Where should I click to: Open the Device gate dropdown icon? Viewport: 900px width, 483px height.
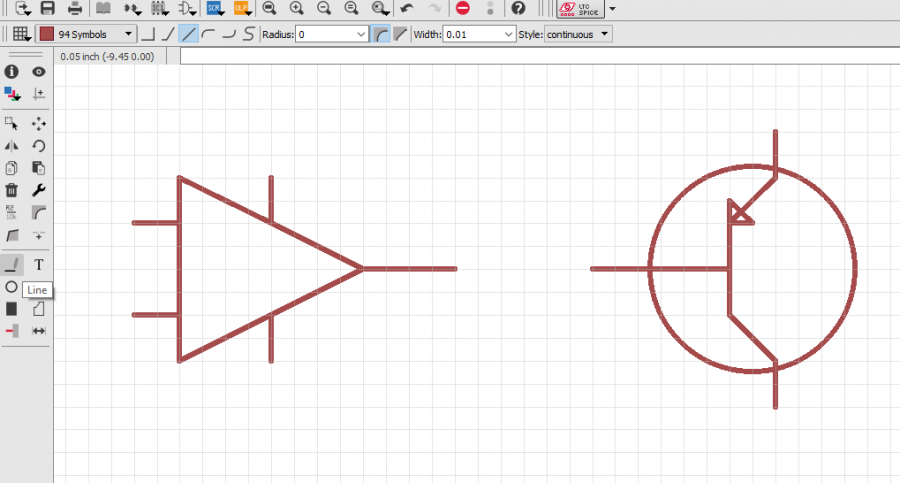click(x=187, y=8)
